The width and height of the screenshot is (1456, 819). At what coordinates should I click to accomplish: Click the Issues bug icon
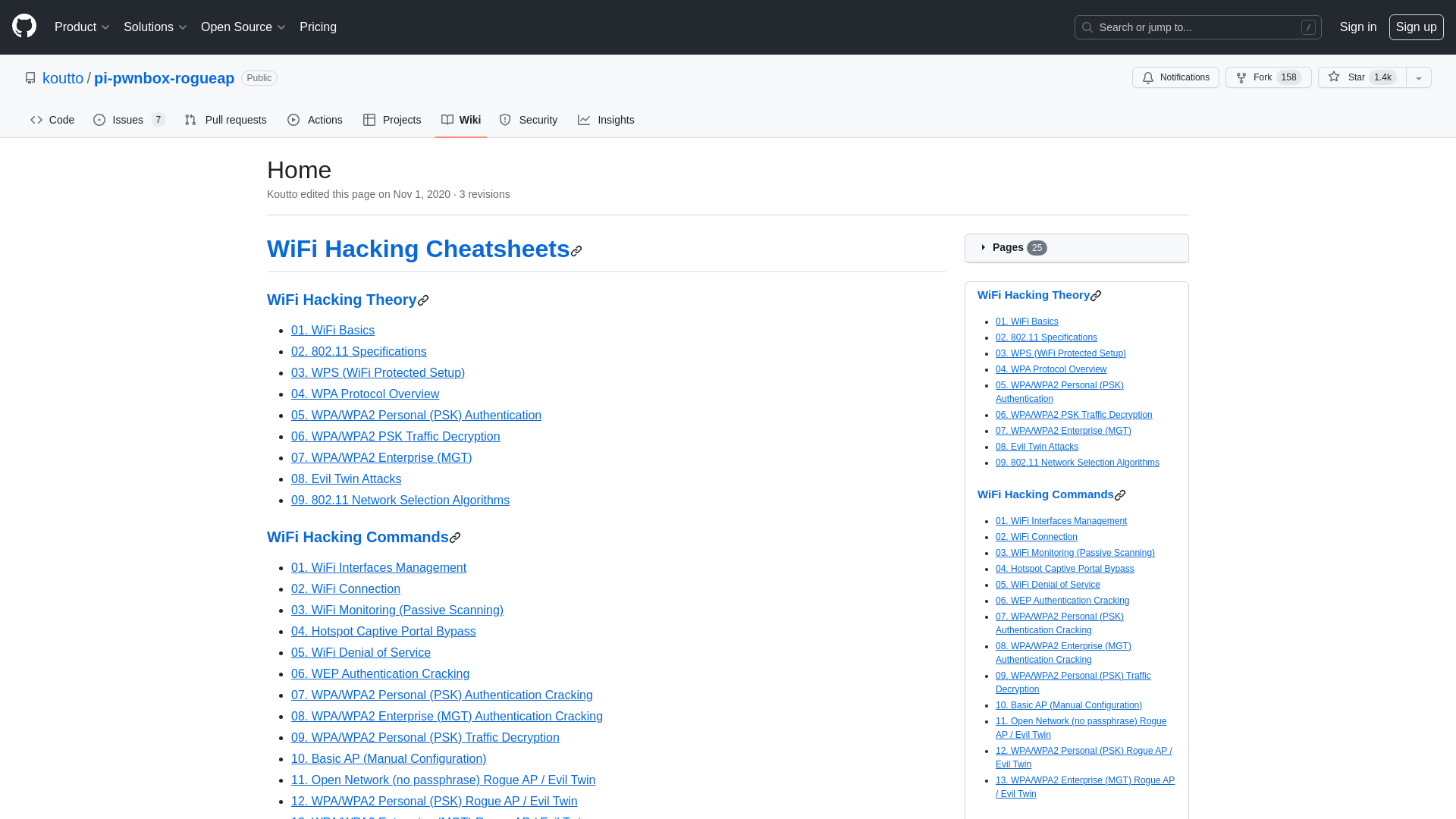coord(99,120)
